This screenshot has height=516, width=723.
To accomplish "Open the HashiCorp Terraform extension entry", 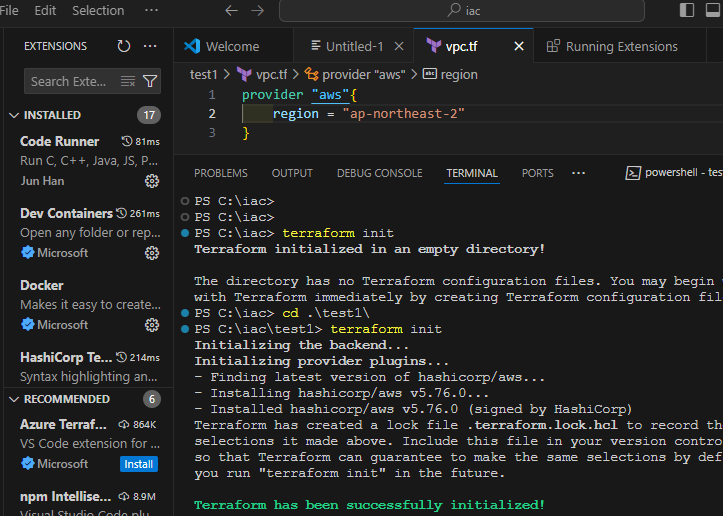I will pyautogui.click(x=90, y=367).
